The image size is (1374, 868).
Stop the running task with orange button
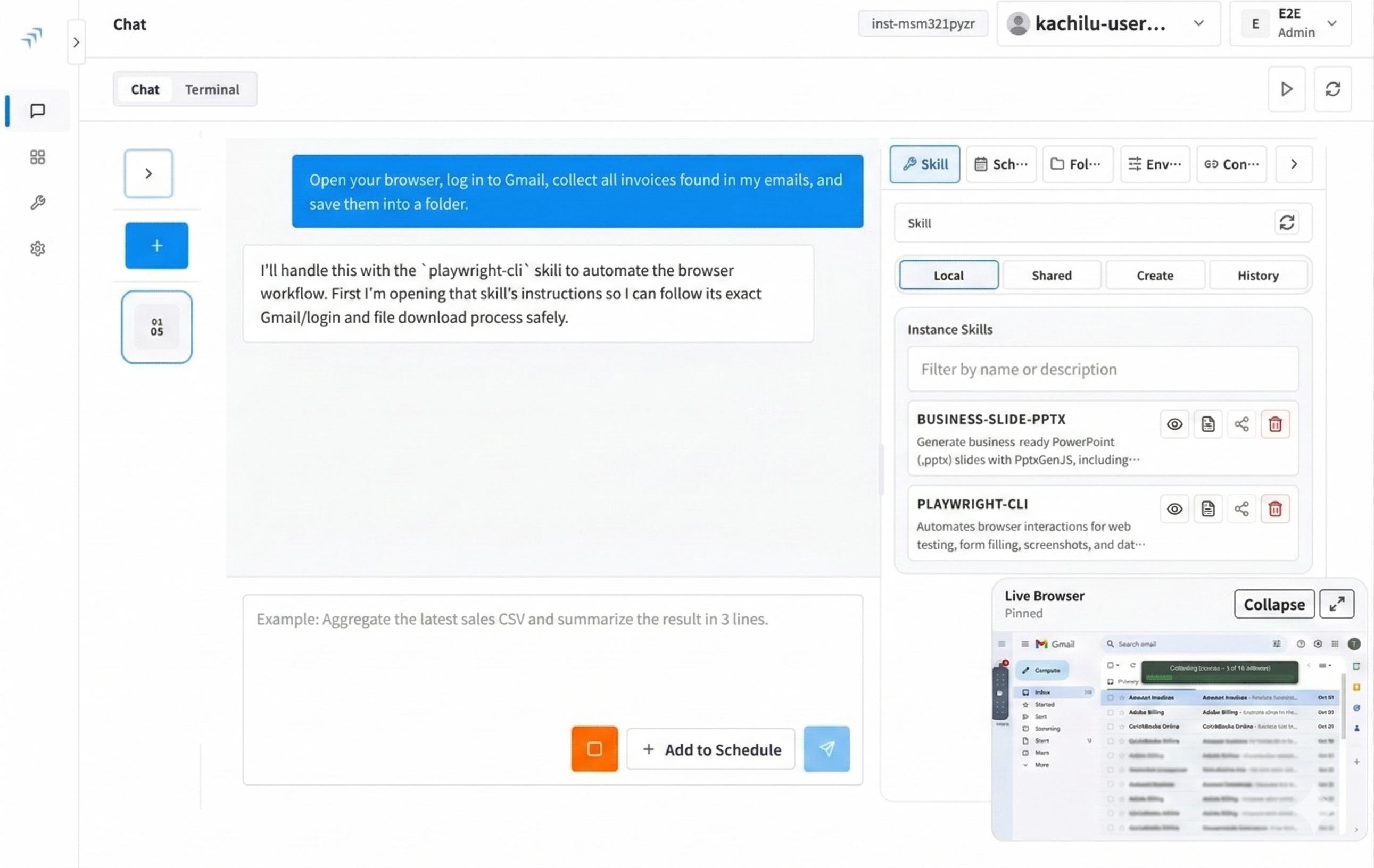[x=594, y=749]
